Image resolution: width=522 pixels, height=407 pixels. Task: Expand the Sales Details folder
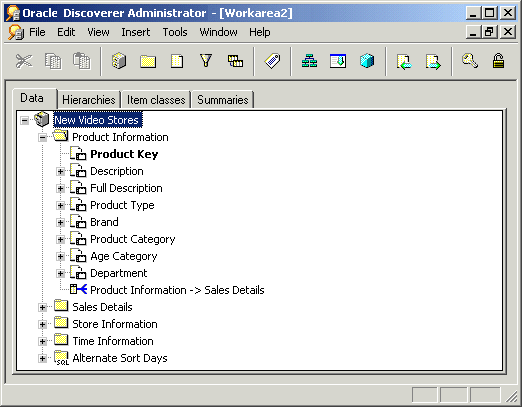coord(43,308)
